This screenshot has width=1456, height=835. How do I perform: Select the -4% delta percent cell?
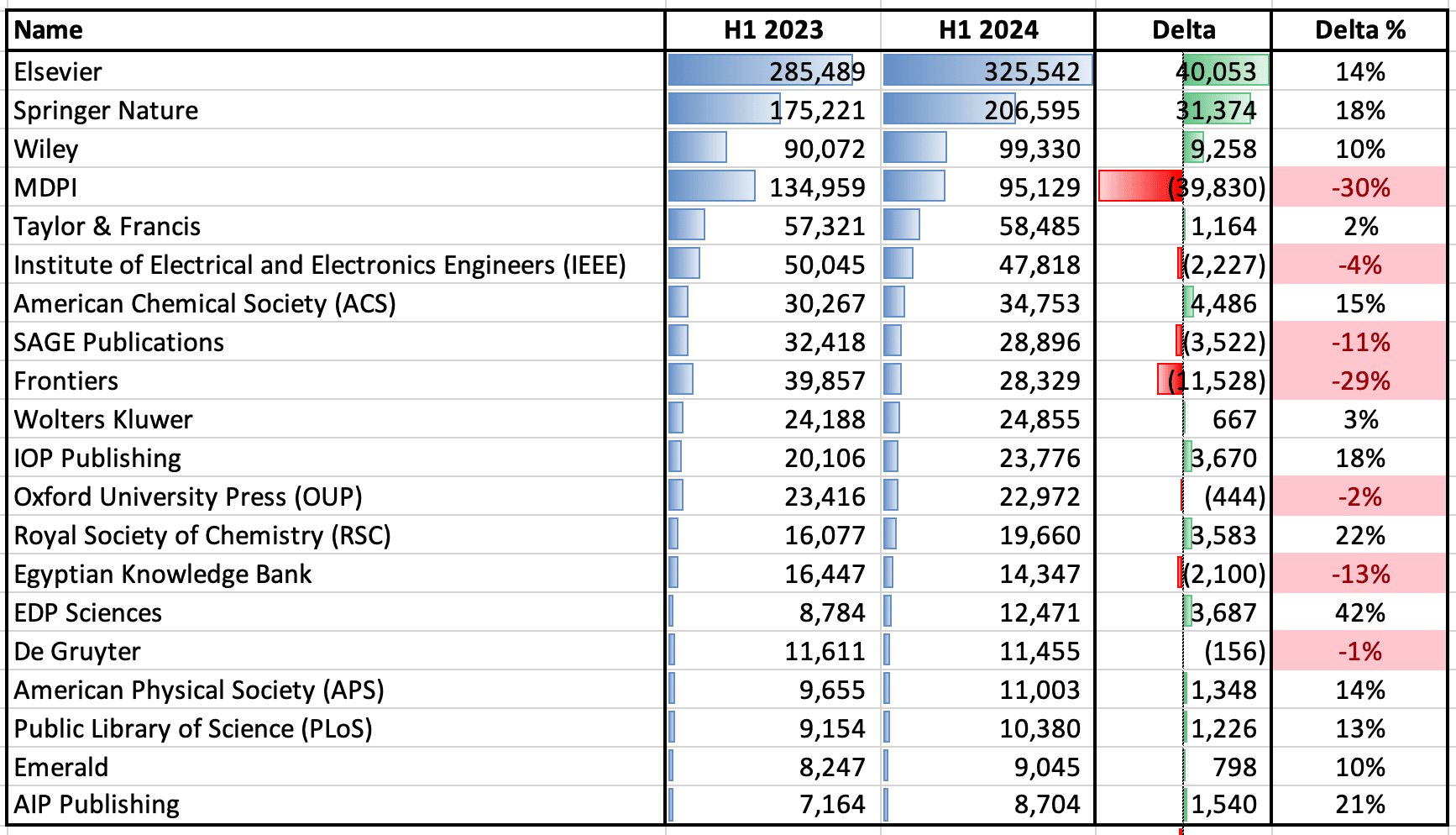1360,265
